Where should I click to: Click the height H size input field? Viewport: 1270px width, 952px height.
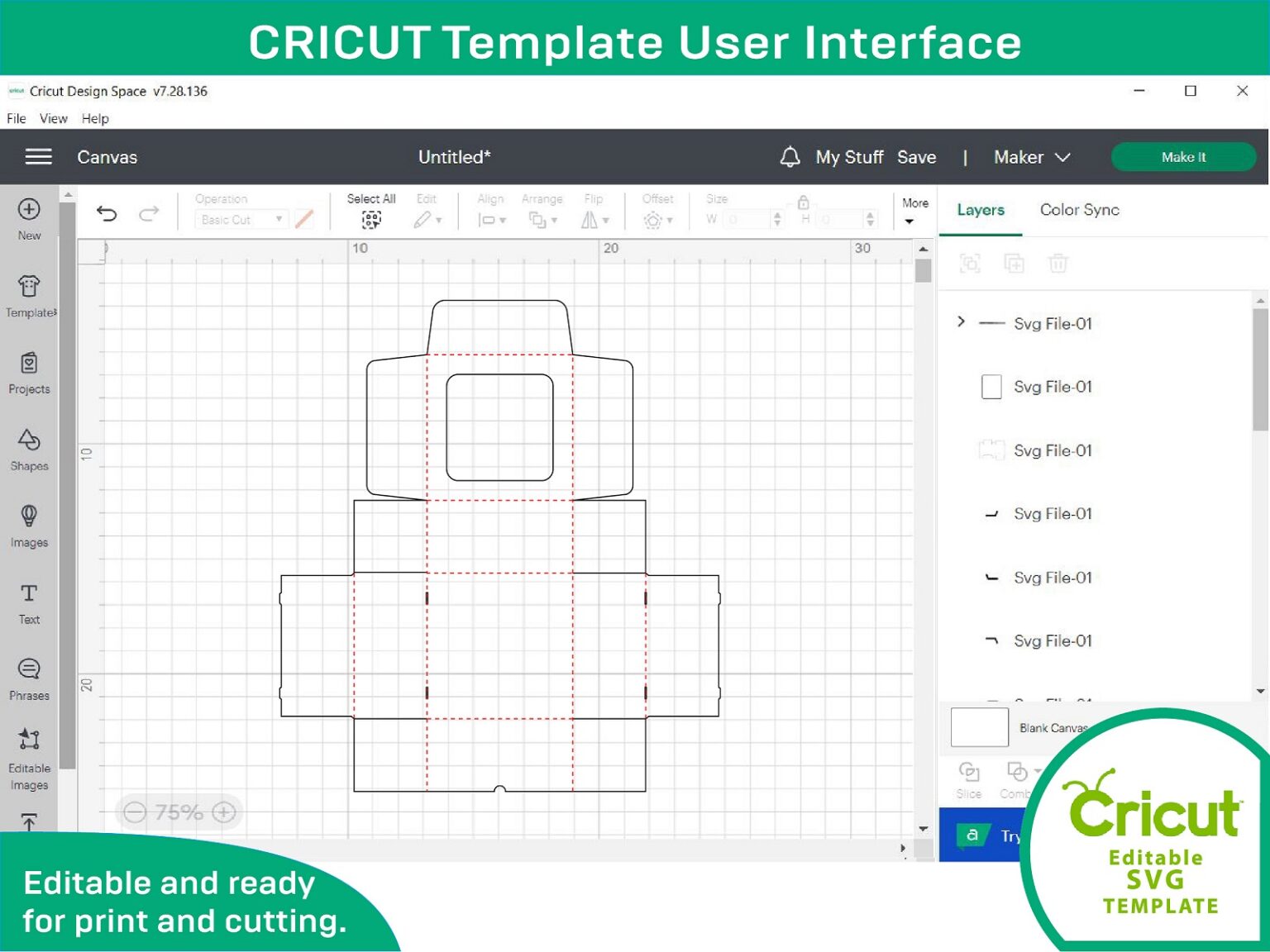coord(839,219)
